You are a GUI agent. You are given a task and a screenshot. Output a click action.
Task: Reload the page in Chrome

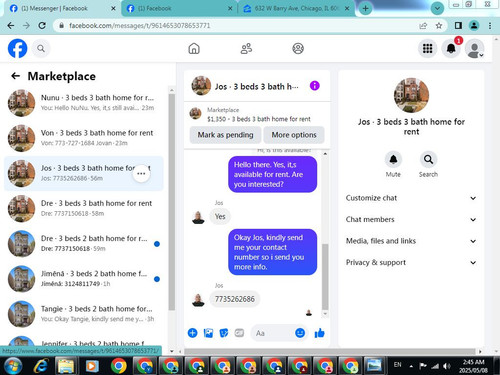pyautogui.click(x=42, y=25)
